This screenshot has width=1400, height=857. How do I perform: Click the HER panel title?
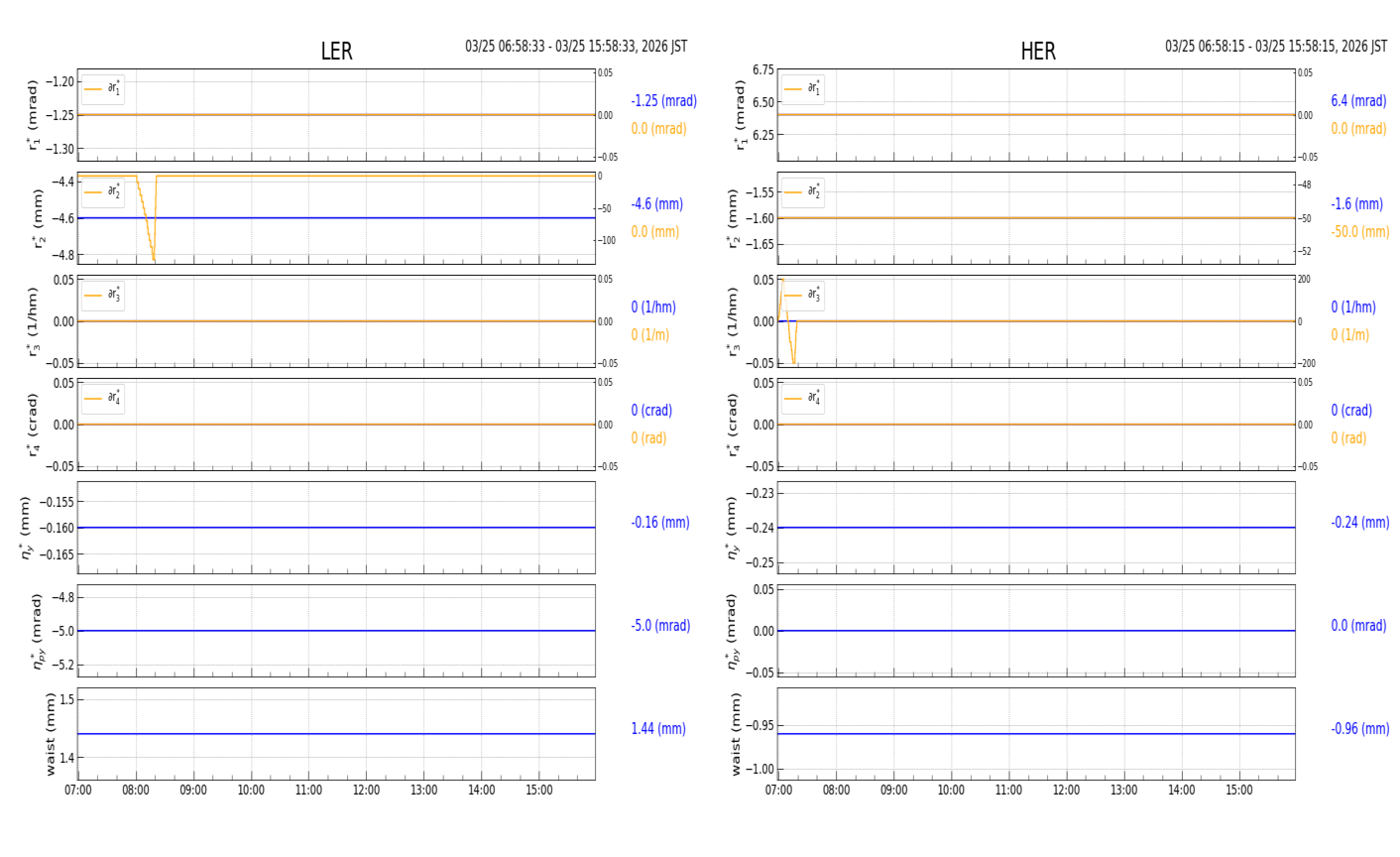[1038, 52]
